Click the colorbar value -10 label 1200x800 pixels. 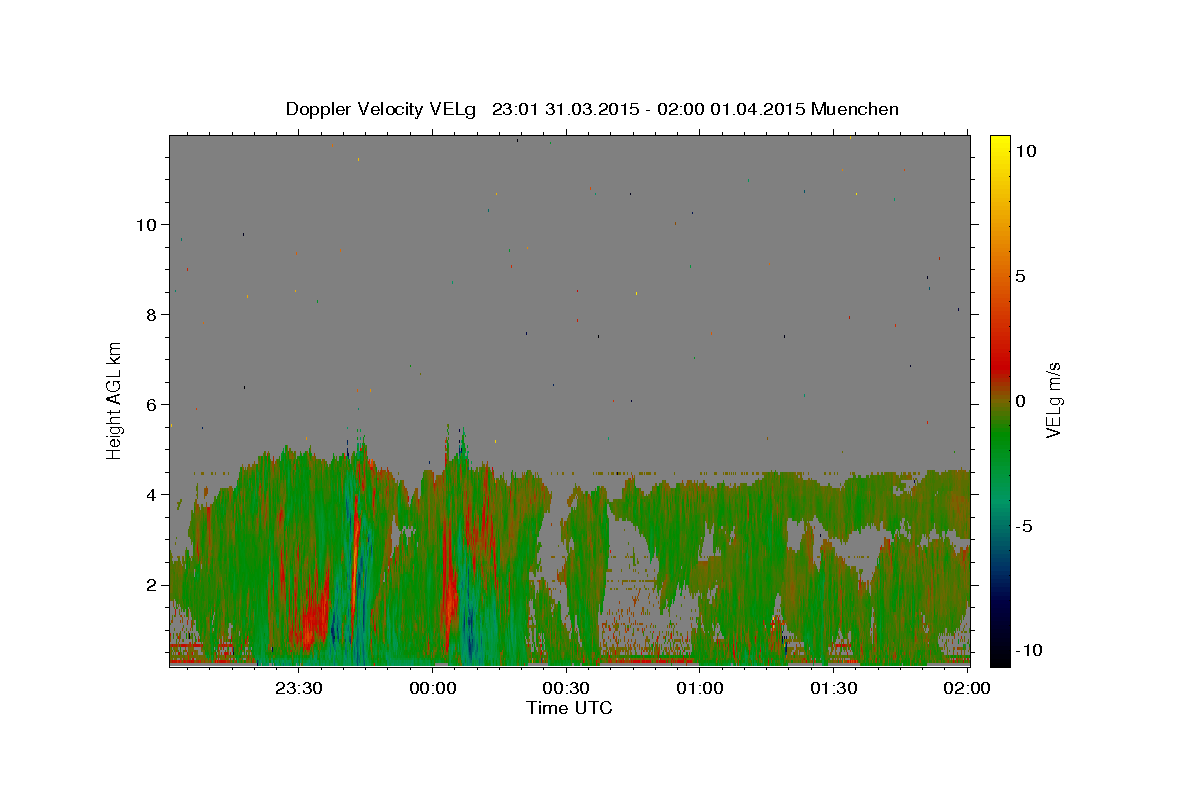coord(1028,651)
